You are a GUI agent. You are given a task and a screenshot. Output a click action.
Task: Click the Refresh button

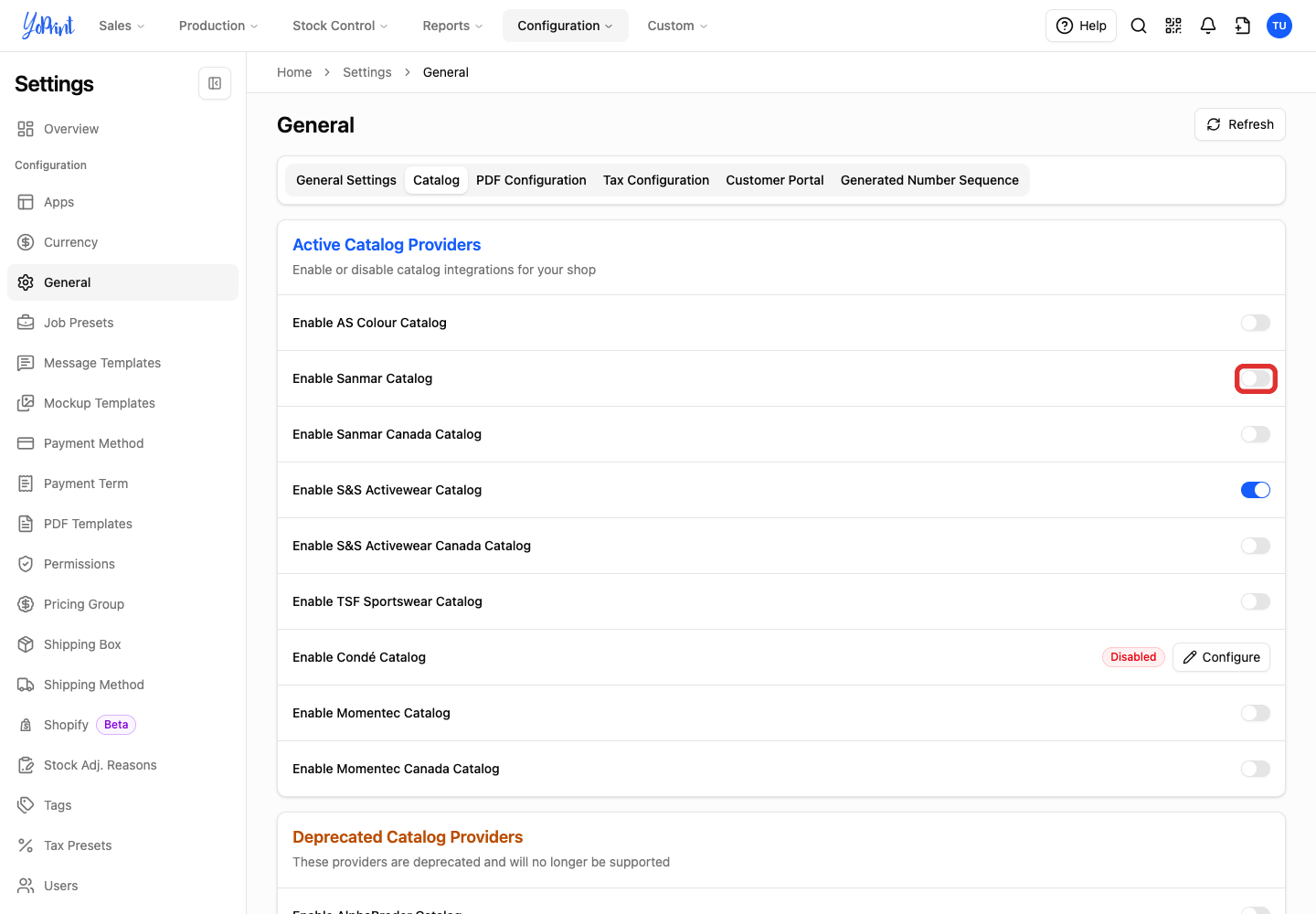[x=1240, y=124]
